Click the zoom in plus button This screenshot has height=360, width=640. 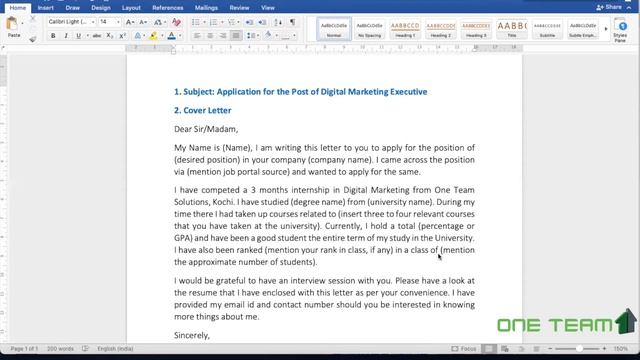(x=604, y=349)
